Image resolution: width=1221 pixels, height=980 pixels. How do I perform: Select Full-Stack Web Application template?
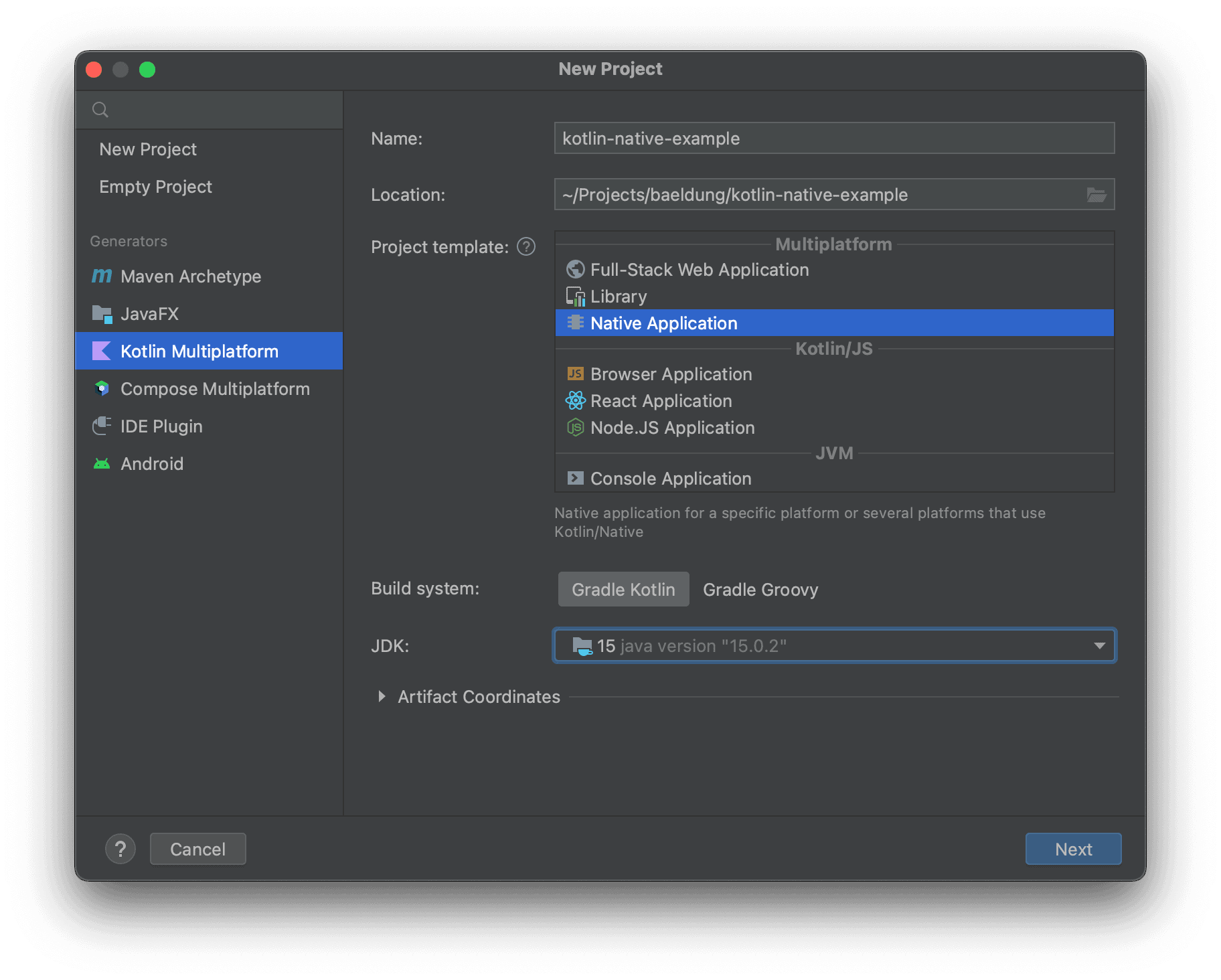click(x=834, y=269)
